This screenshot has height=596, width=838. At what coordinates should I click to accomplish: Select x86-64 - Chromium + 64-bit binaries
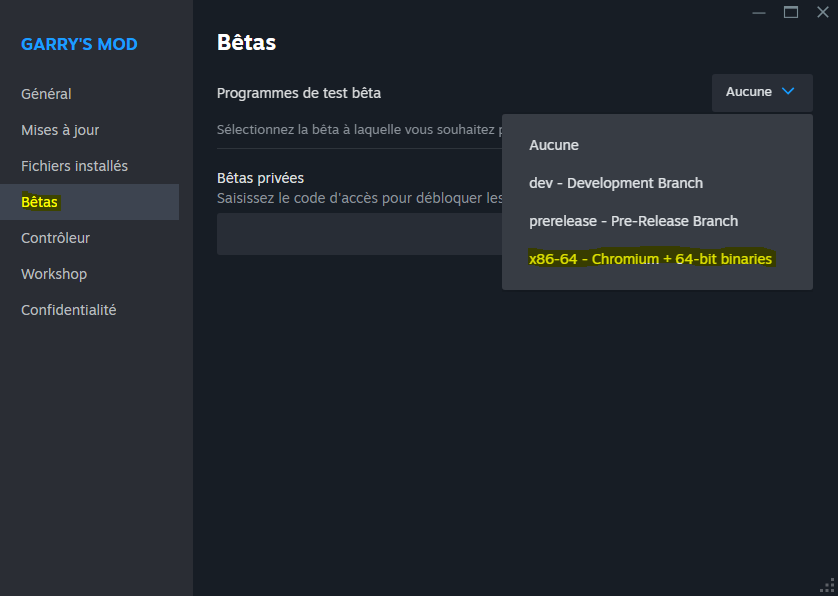click(657, 259)
